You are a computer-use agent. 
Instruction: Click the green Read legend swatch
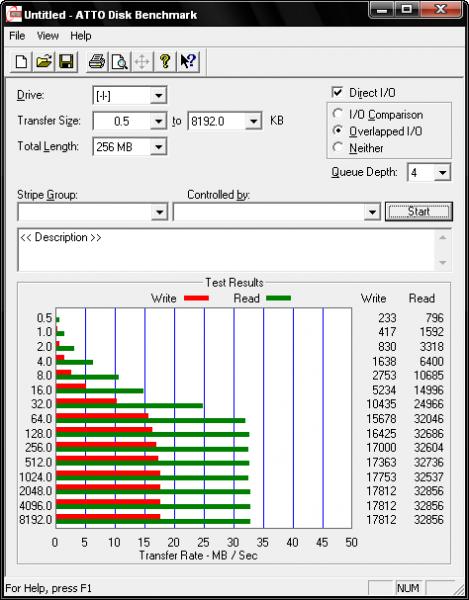[x=278, y=298]
